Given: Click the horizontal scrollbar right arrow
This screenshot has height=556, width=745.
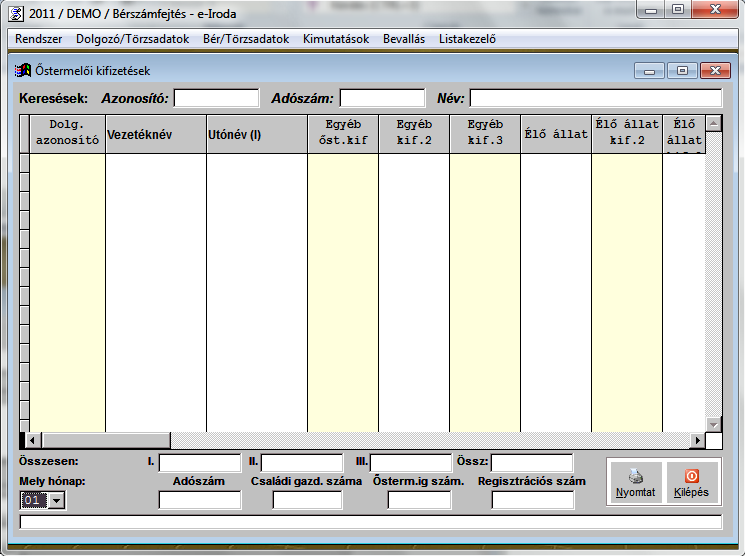Looking at the screenshot, I should pyautogui.click(x=697, y=441).
